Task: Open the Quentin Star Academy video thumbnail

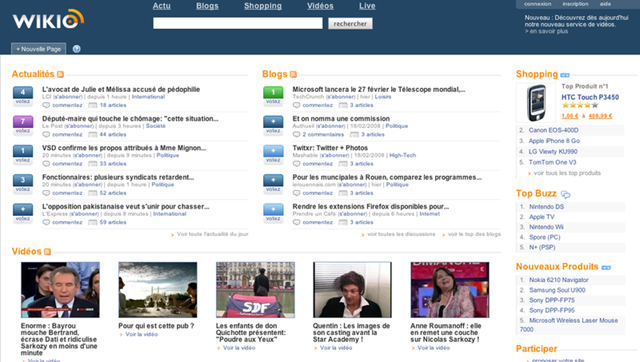Action: coord(352,290)
